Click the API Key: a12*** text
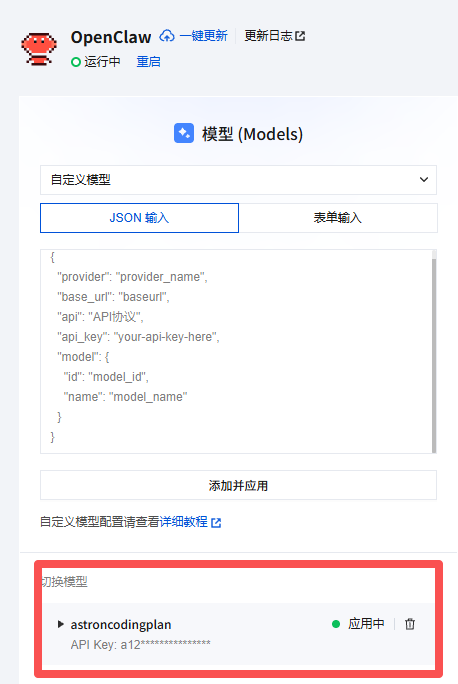Screen dimensions: 458x684 click(140, 644)
